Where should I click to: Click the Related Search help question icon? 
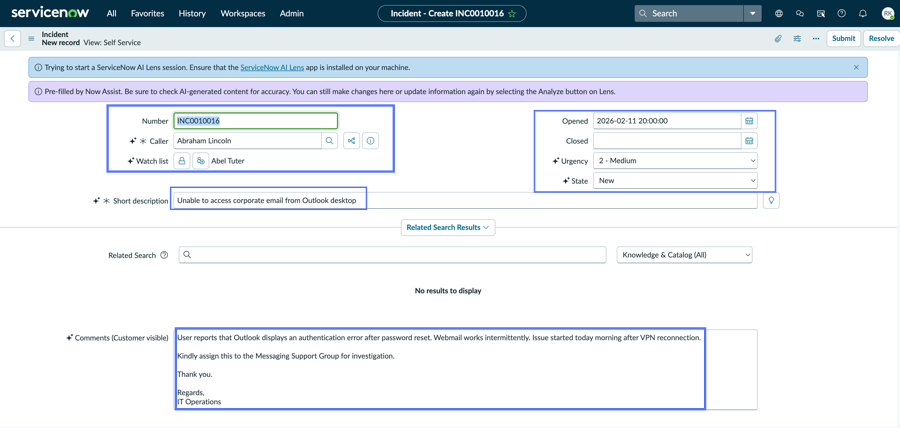coord(164,255)
